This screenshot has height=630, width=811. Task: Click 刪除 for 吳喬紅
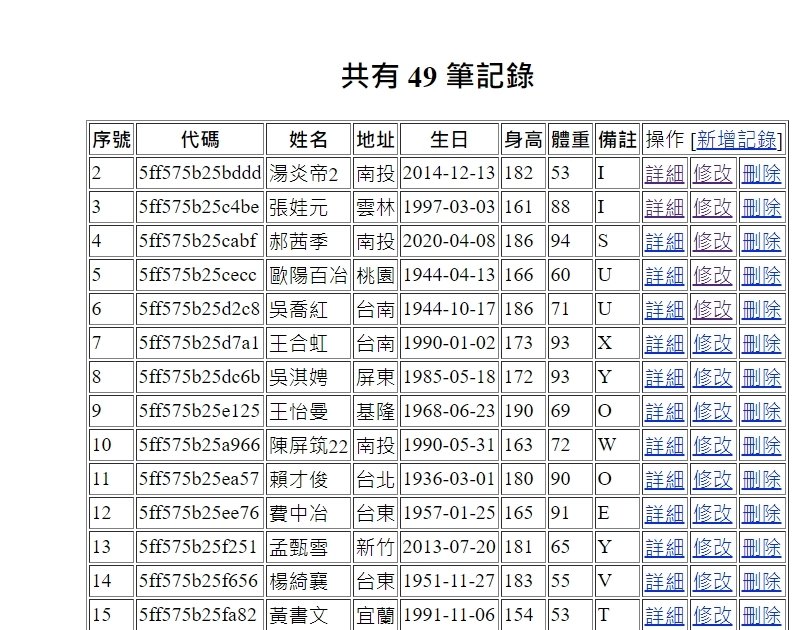tap(761, 310)
